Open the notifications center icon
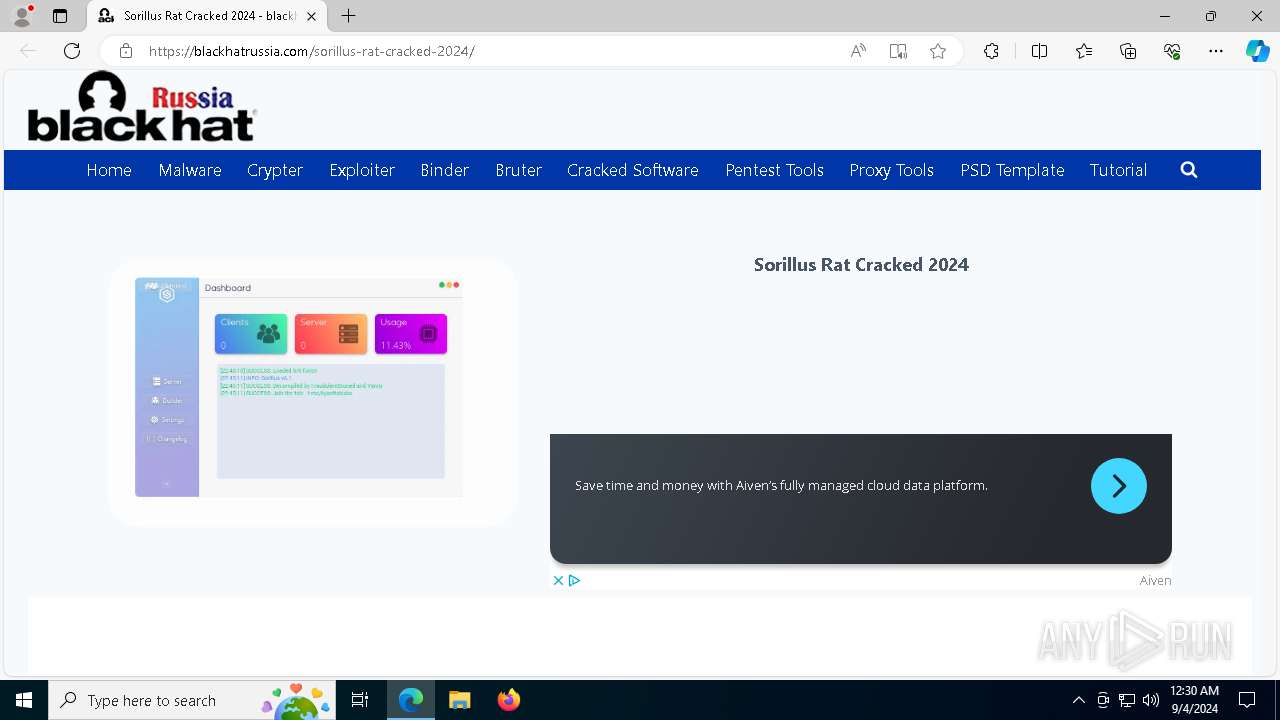 click(x=1247, y=700)
